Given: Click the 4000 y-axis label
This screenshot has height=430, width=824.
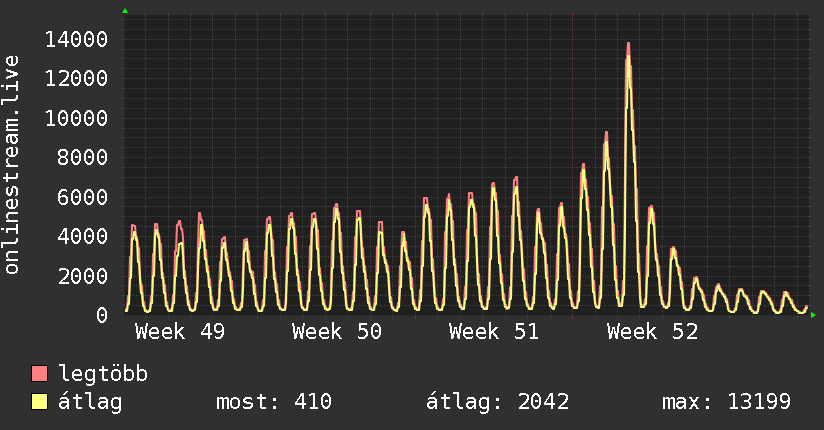Looking at the screenshot, I should [x=83, y=237].
